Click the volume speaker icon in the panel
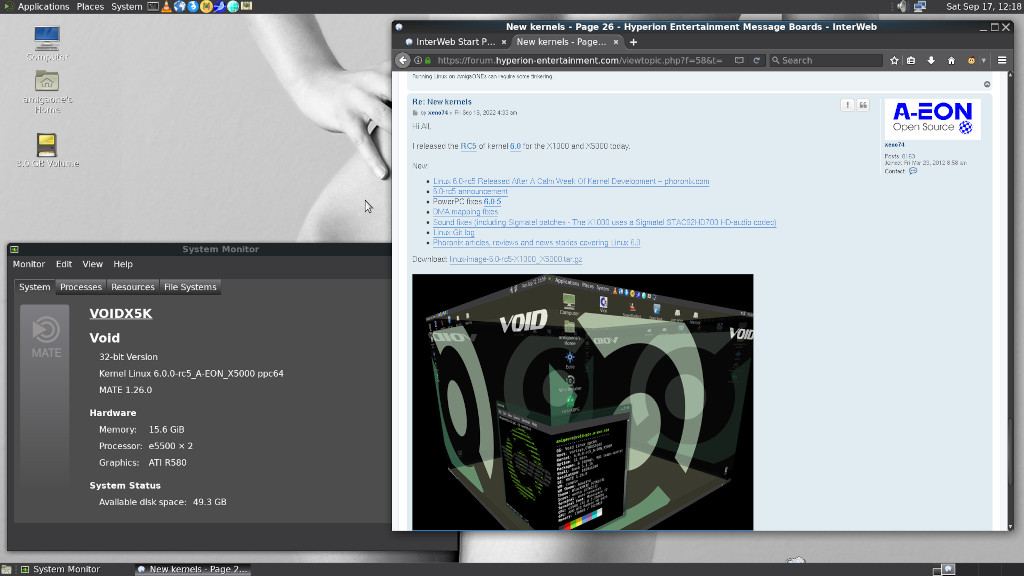 pos(901,7)
